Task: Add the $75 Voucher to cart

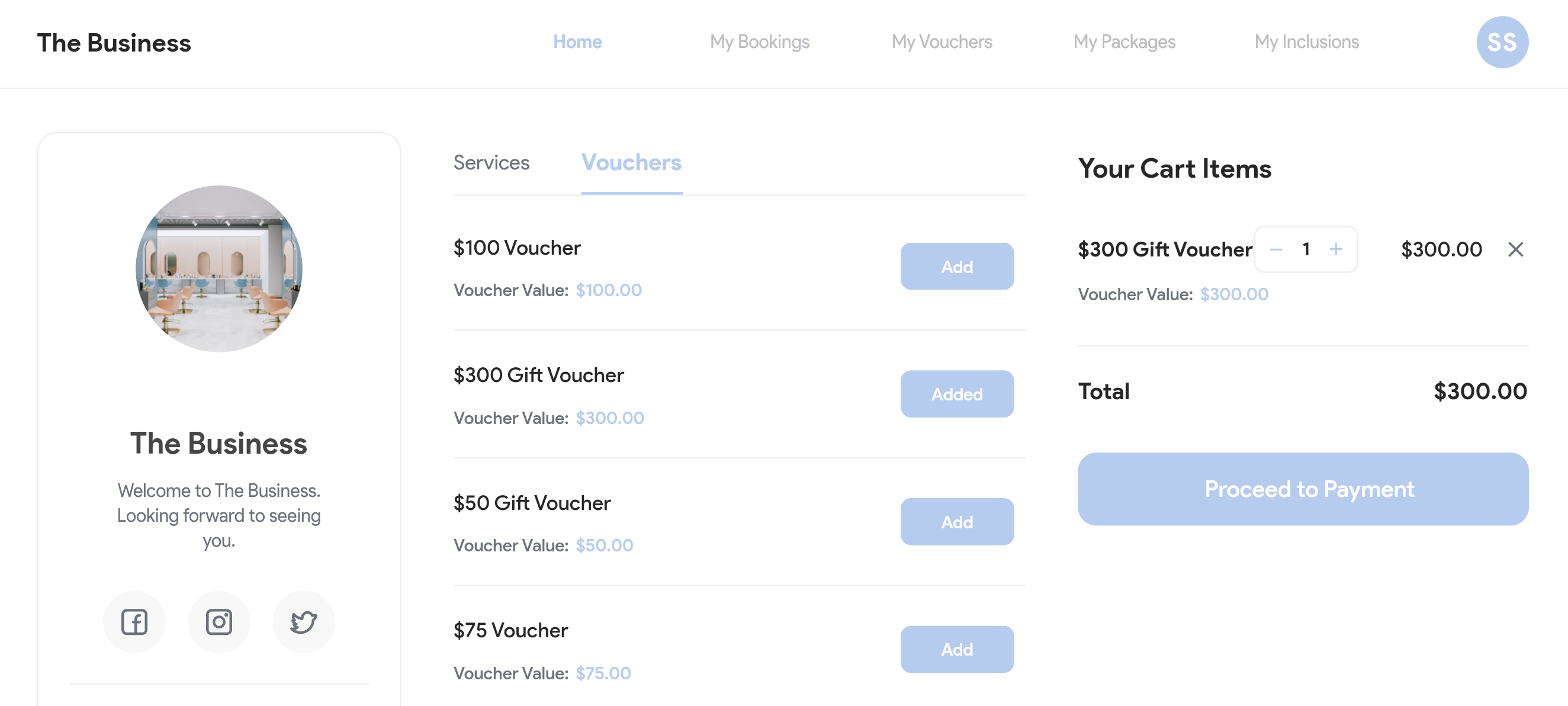Action: pos(957,649)
